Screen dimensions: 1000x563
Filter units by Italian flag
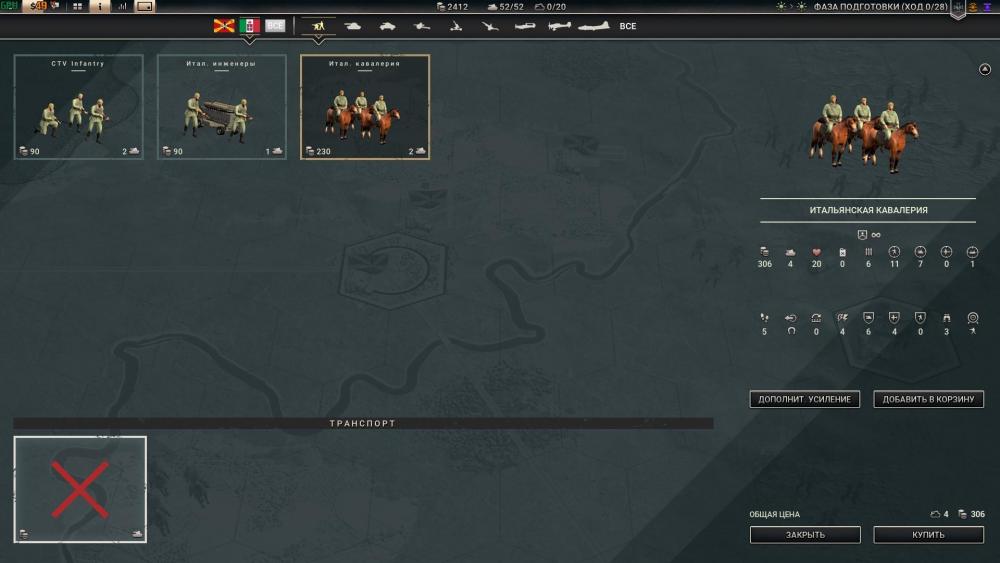pos(250,25)
